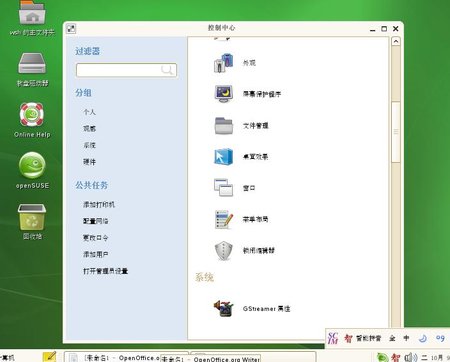Click the yellow notes icon in the panel
The width and height of the screenshot is (450, 362).
pos(49,357)
